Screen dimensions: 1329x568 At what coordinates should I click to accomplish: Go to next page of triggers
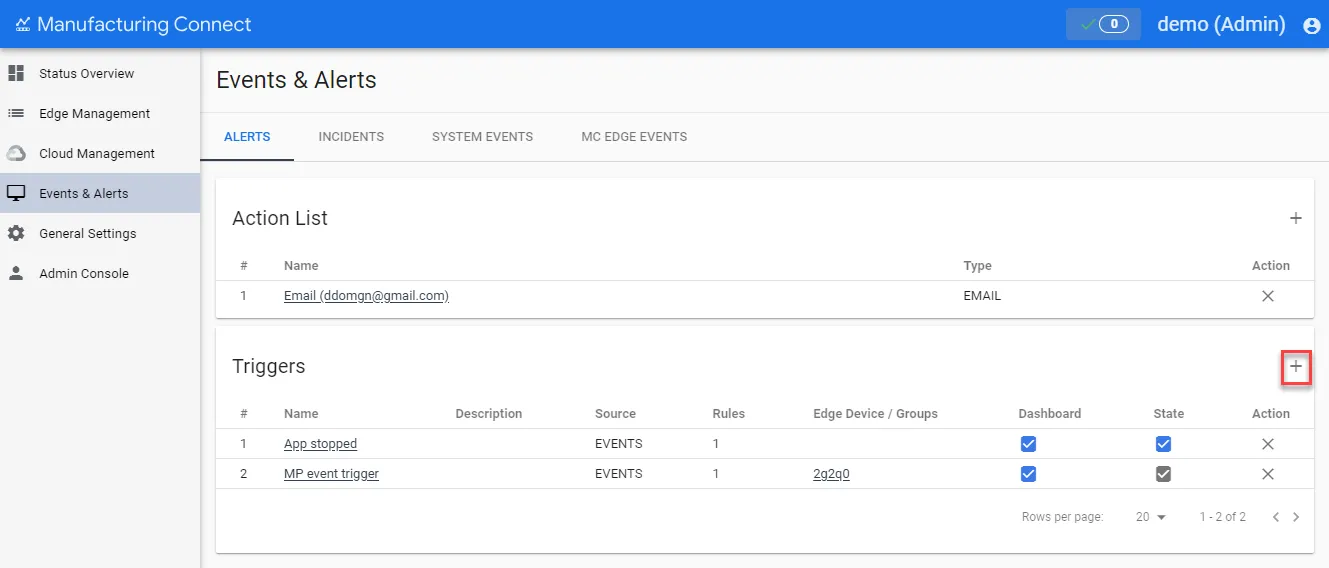tap(1296, 517)
